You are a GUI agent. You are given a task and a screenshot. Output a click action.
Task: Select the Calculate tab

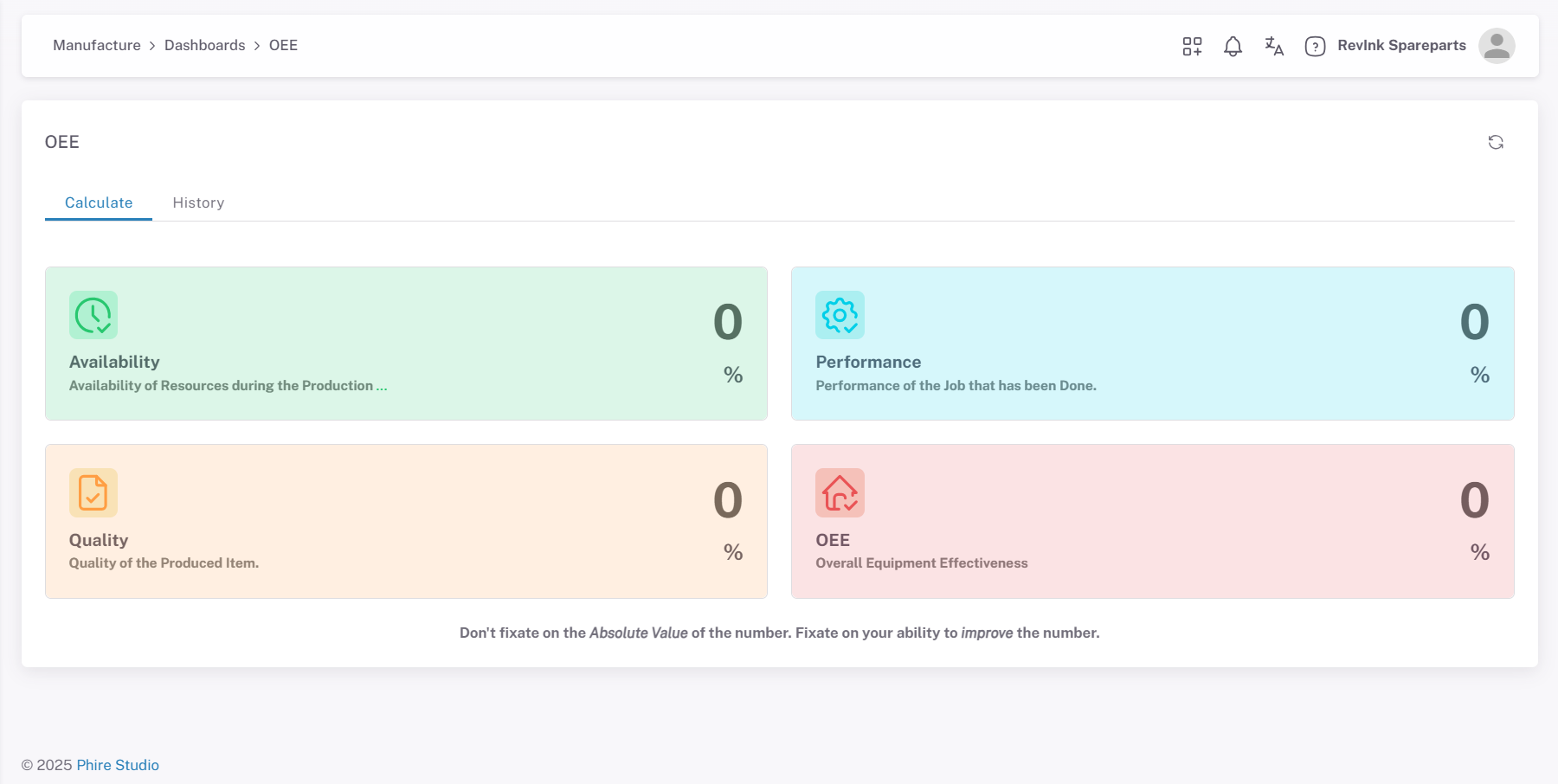point(99,202)
